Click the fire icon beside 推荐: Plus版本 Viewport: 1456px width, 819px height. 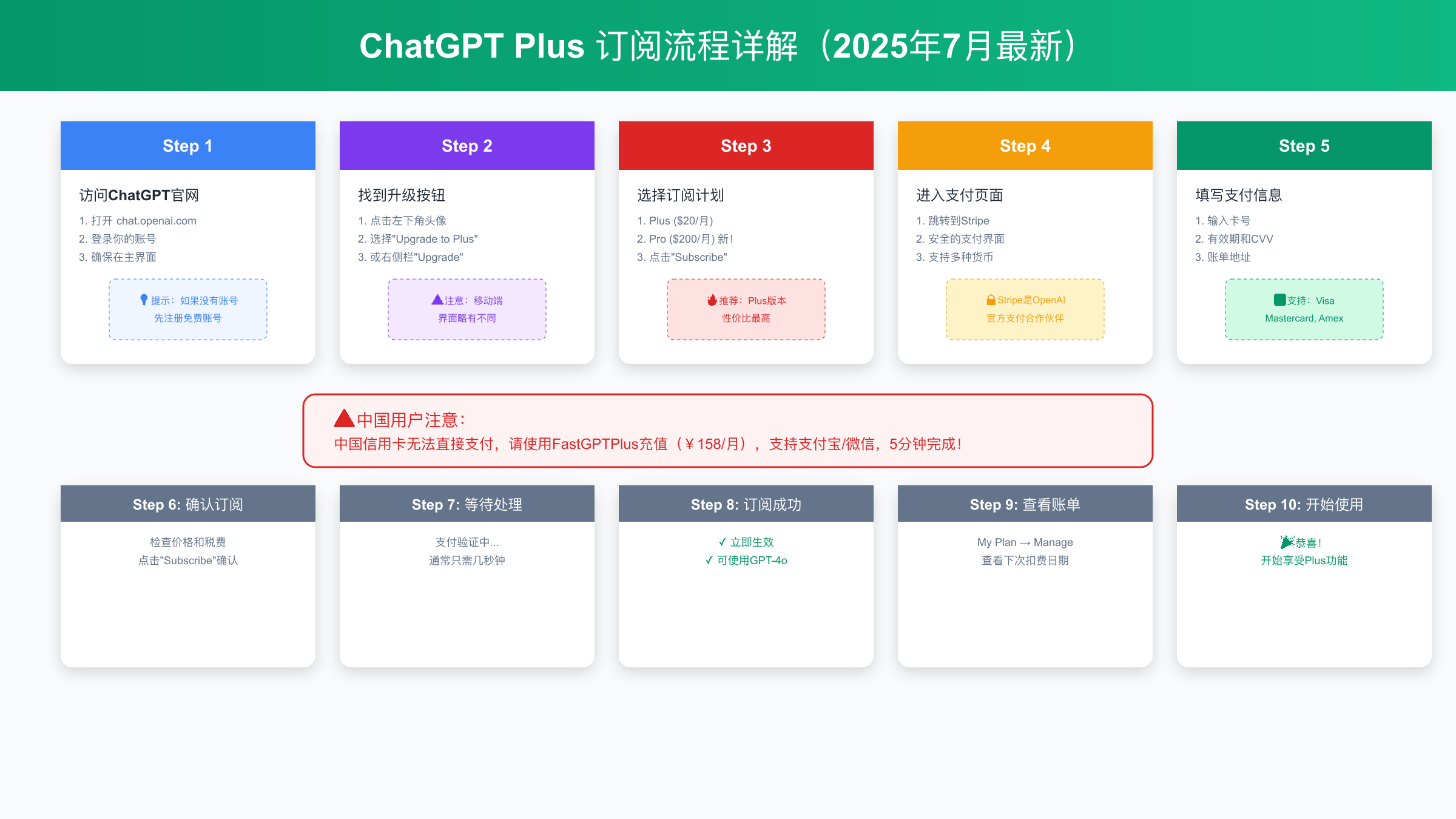712,300
